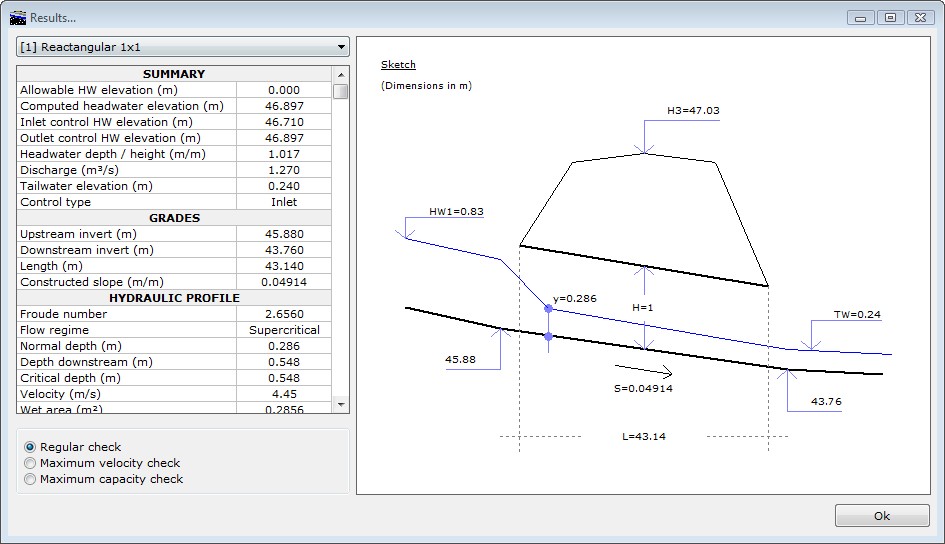945x544 pixels.
Task: Maximize the Results window
Action: (889, 17)
